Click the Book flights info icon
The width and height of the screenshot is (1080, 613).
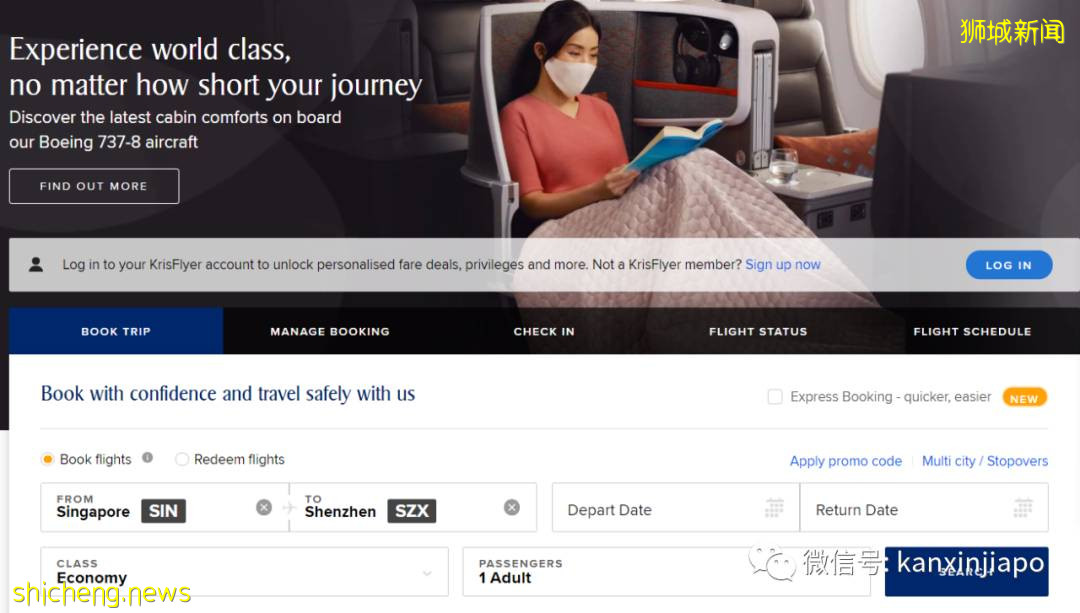tap(147, 457)
